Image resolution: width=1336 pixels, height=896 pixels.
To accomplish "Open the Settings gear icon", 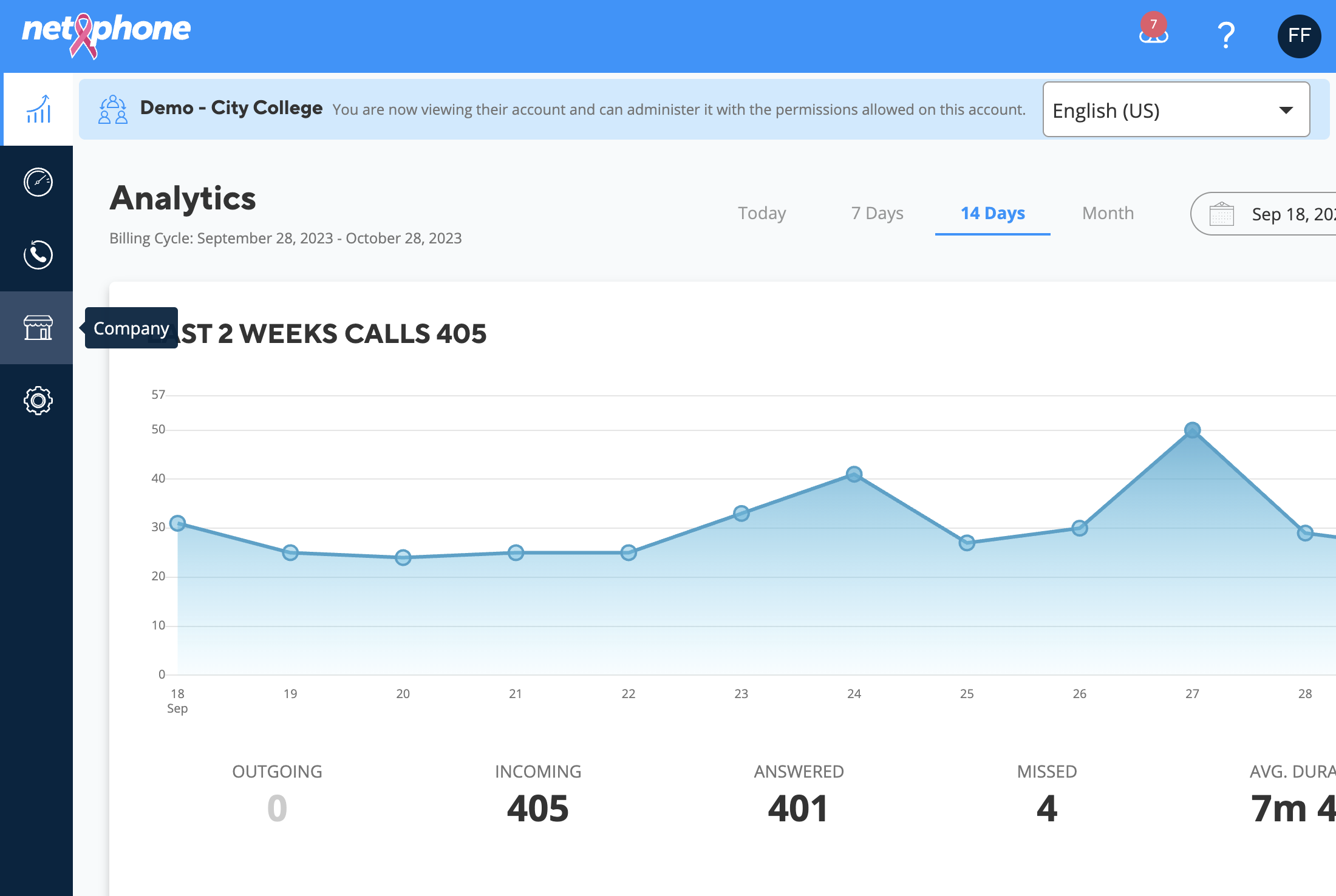I will [38, 401].
